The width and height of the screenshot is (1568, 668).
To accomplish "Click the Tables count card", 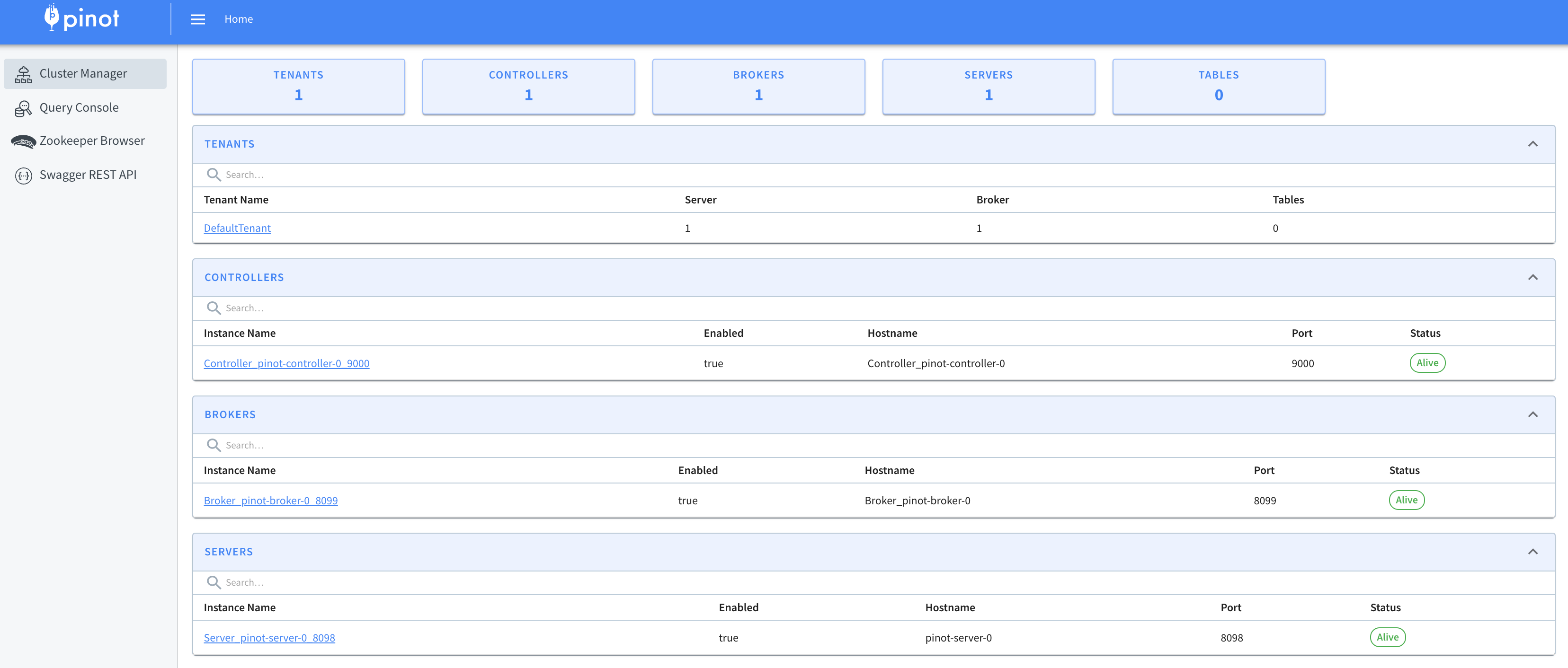I will [1218, 87].
